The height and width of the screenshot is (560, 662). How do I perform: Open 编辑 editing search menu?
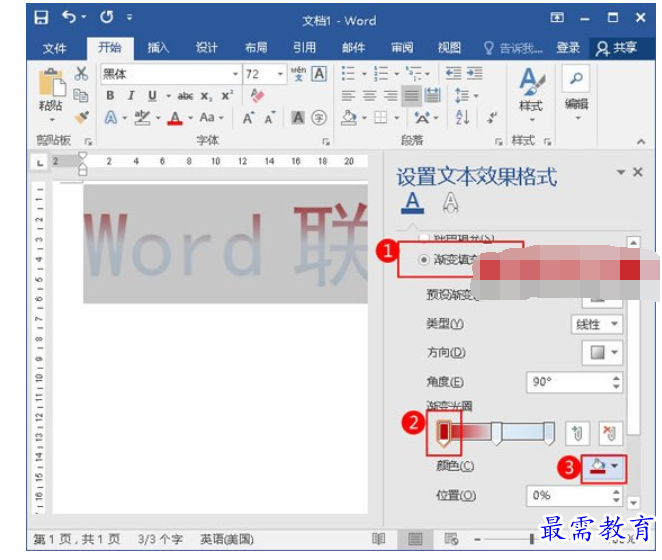point(577,93)
